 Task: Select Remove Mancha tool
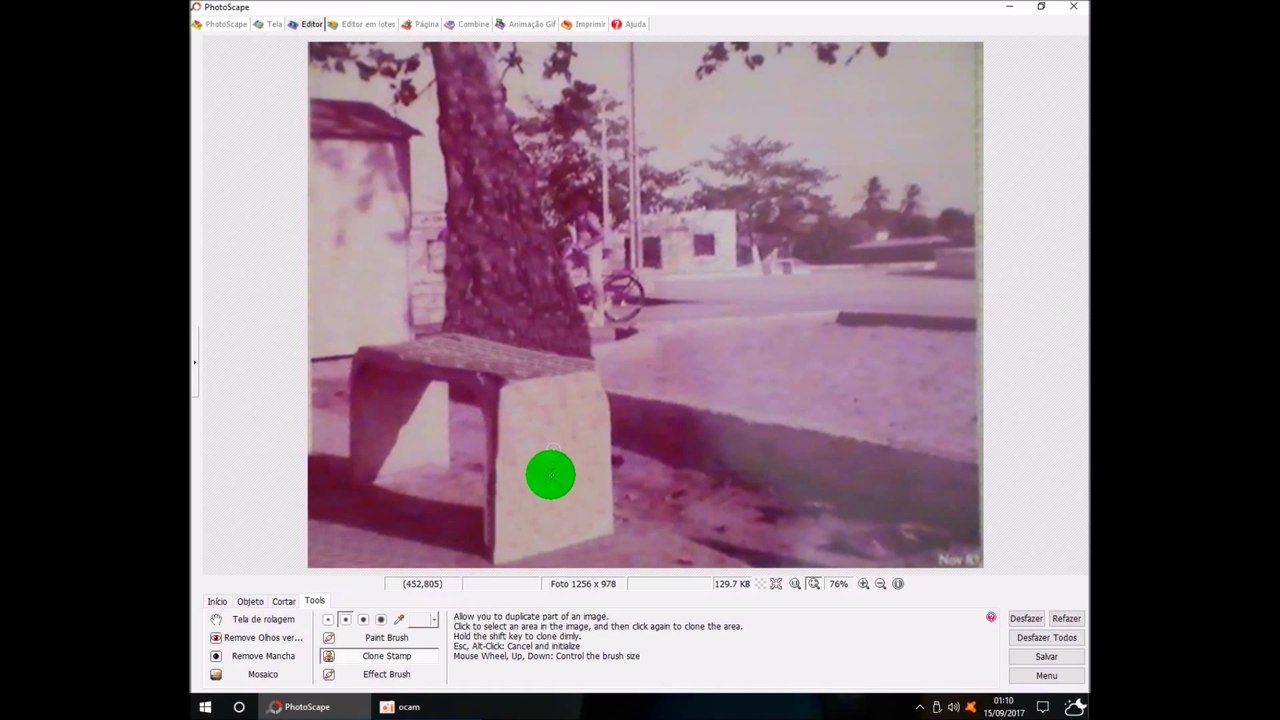[x=254, y=656]
